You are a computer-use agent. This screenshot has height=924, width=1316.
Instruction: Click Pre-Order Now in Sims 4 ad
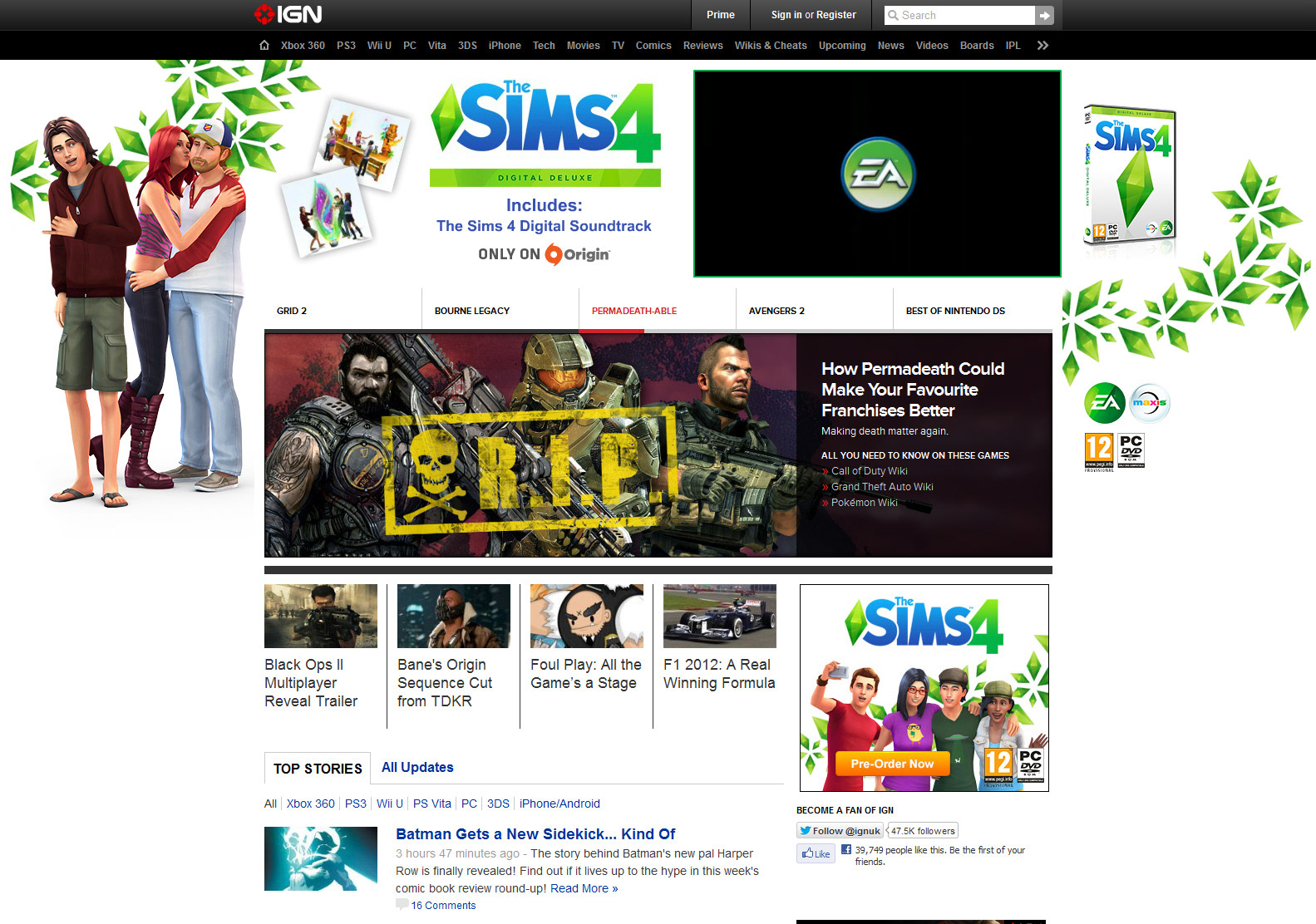click(892, 764)
